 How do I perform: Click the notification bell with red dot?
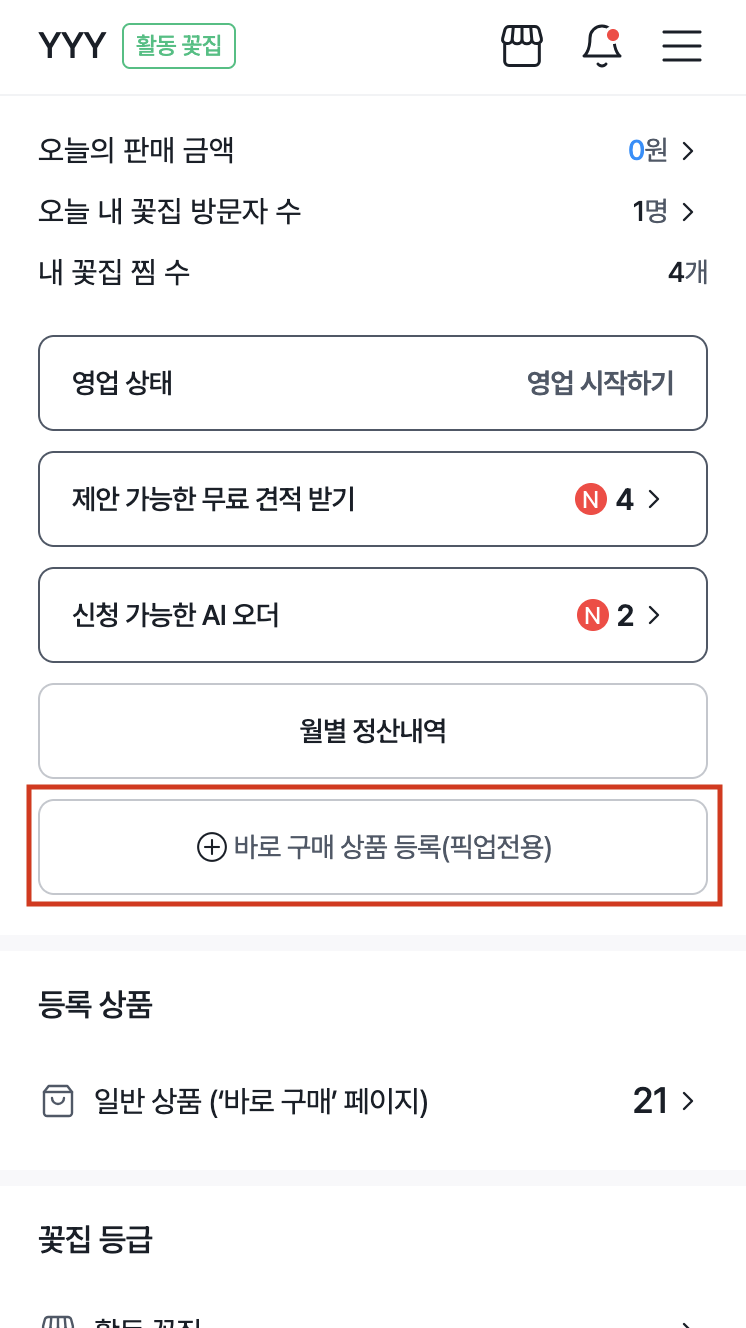point(602,47)
